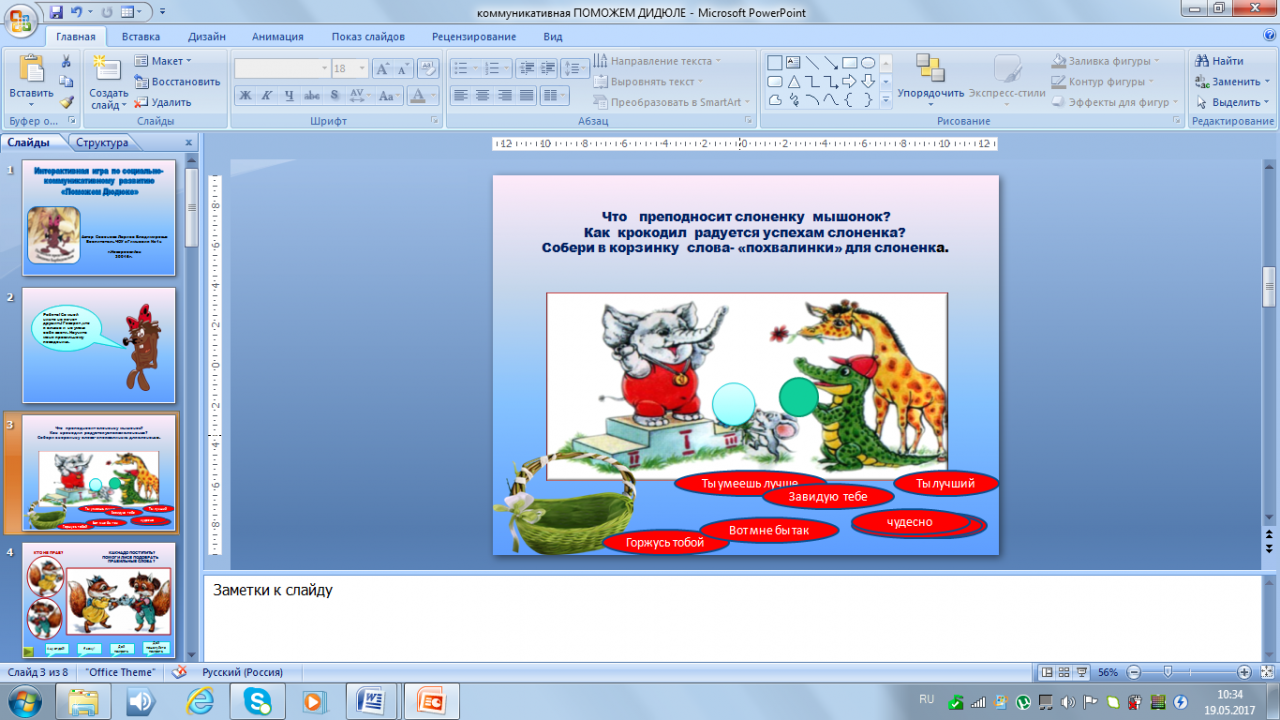The width and height of the screenshot is (1280, 720).
Task: Select the triangle shape
Action: (793, 81)
